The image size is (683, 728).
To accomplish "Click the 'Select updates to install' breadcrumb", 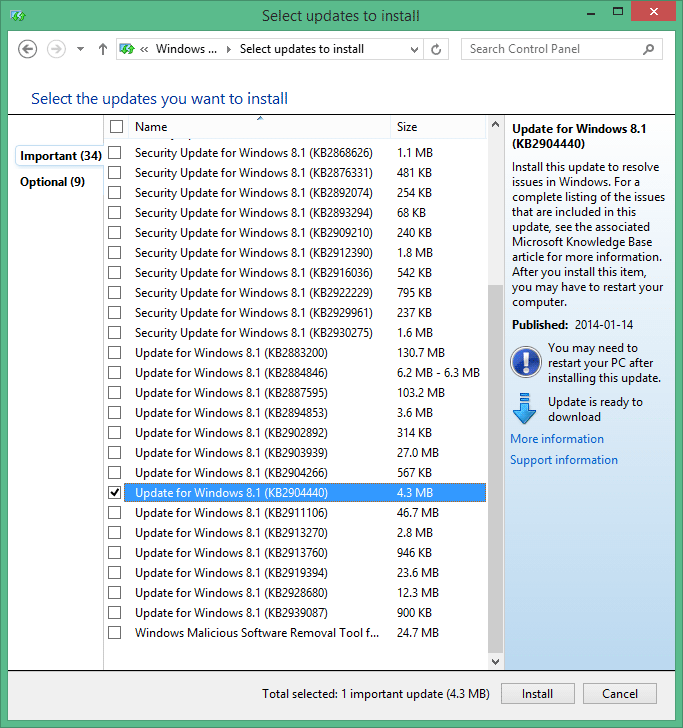I will point(302,49).
